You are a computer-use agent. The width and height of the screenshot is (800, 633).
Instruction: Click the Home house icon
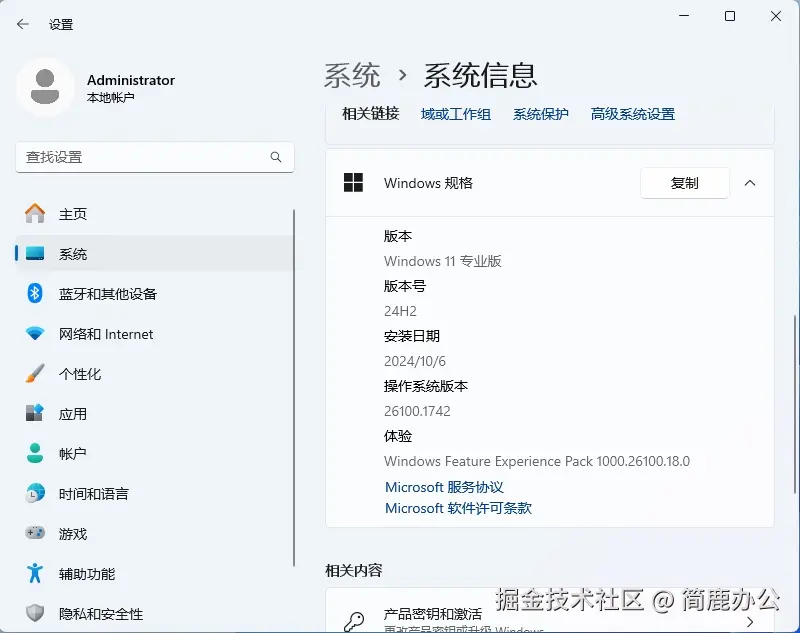click(x=35, y=213)
